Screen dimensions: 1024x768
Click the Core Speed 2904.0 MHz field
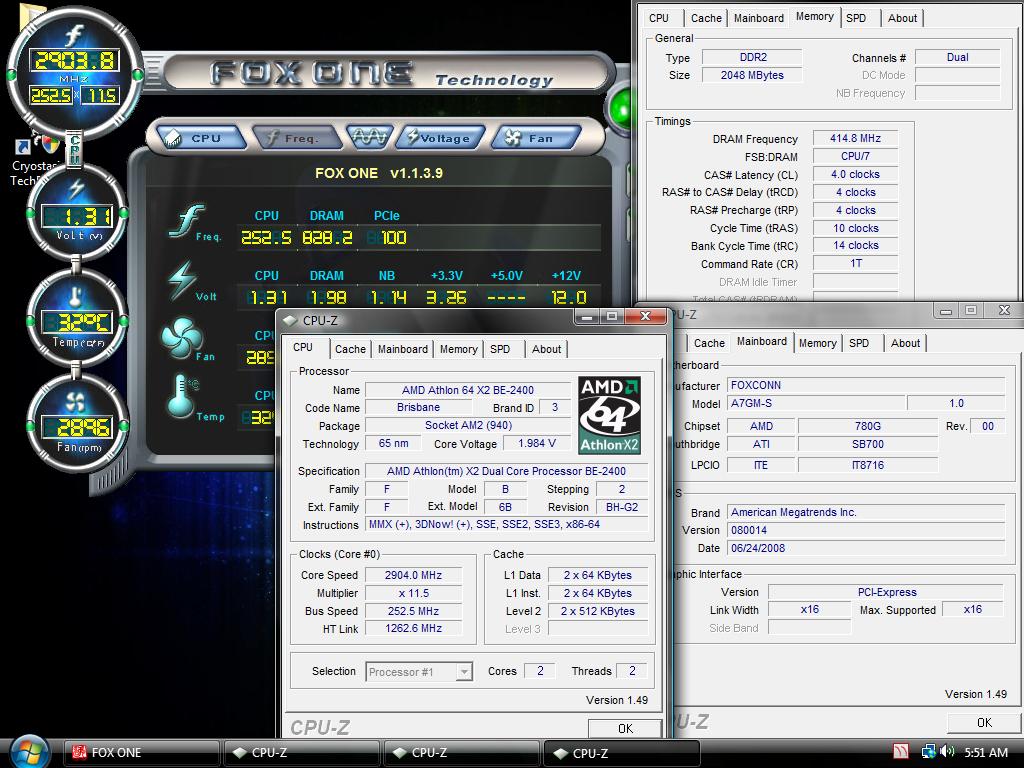point(413,575)
